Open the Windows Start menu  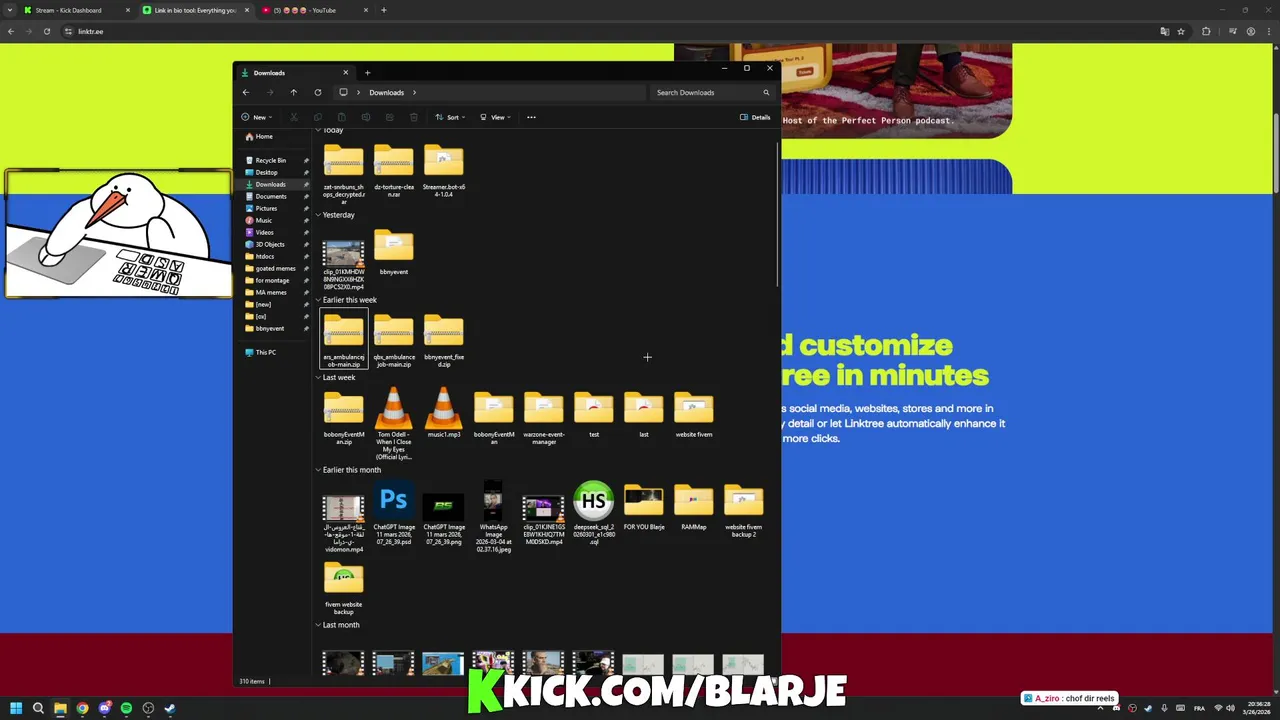point(16,708)
